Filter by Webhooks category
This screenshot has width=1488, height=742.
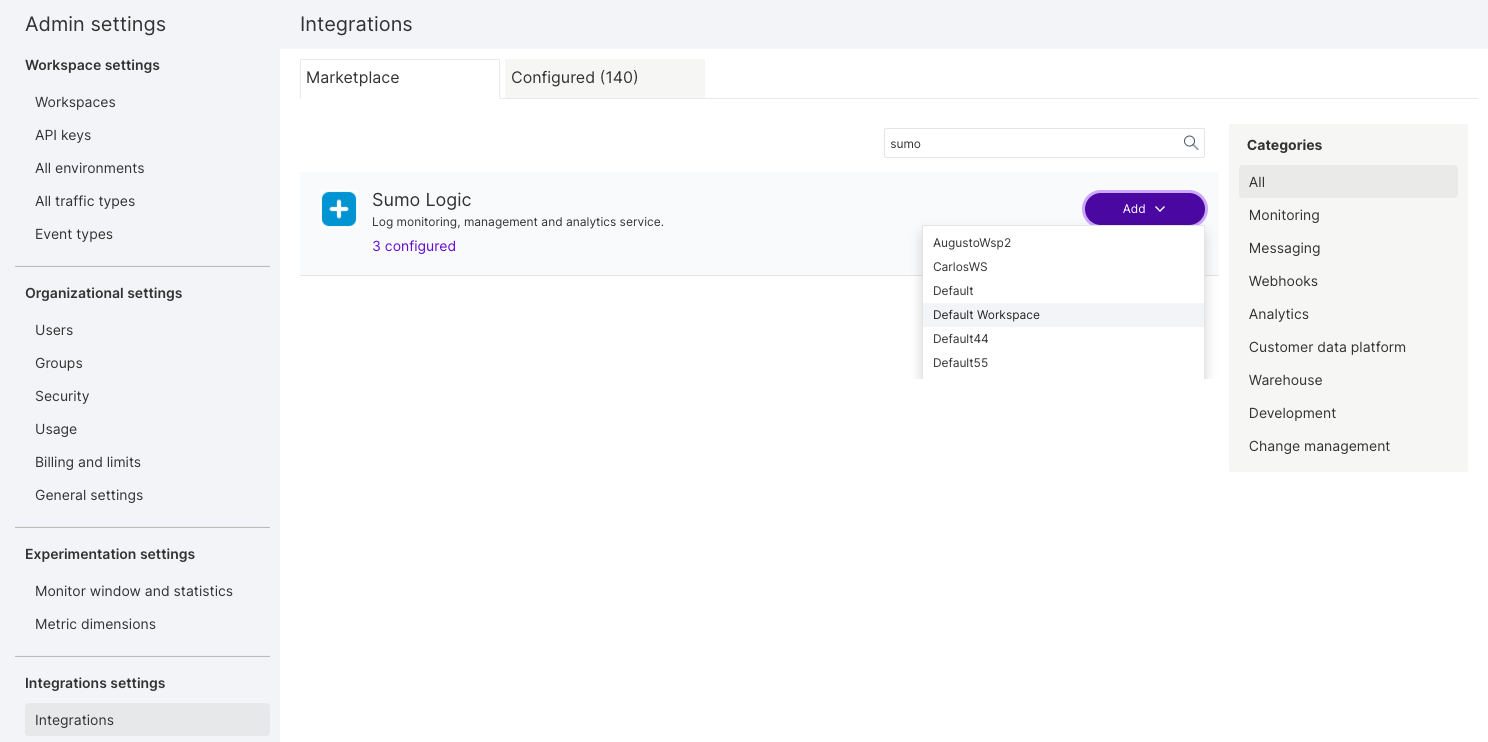[x=1283, y=281]
